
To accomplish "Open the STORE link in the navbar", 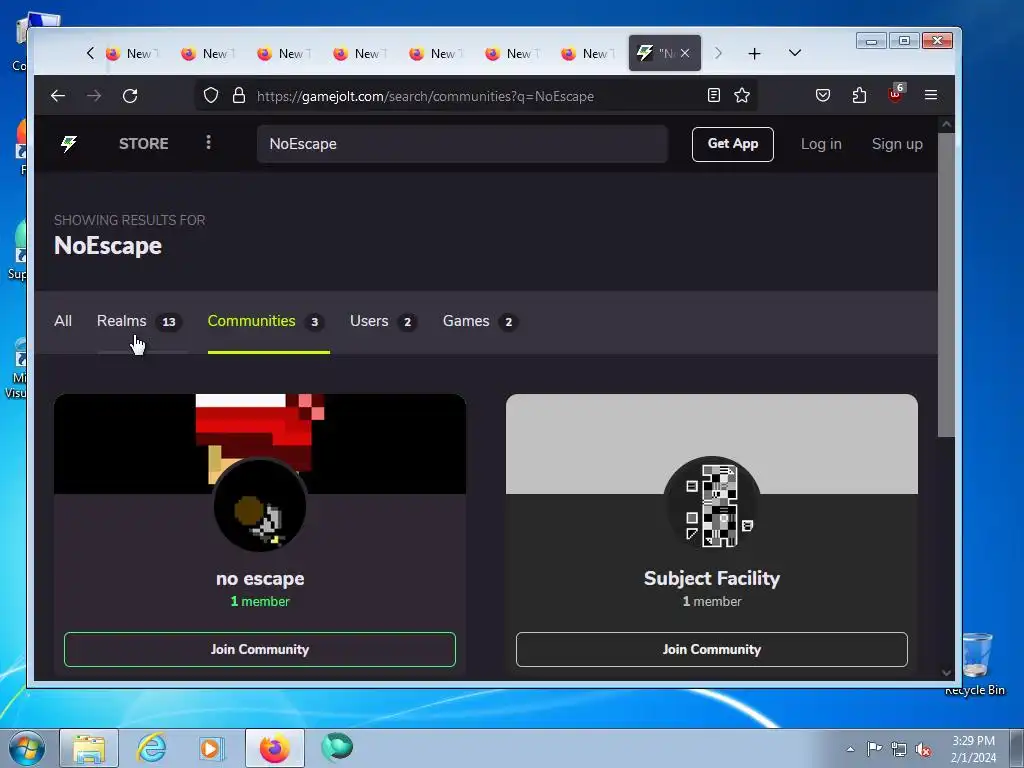I will click(144, 144).
